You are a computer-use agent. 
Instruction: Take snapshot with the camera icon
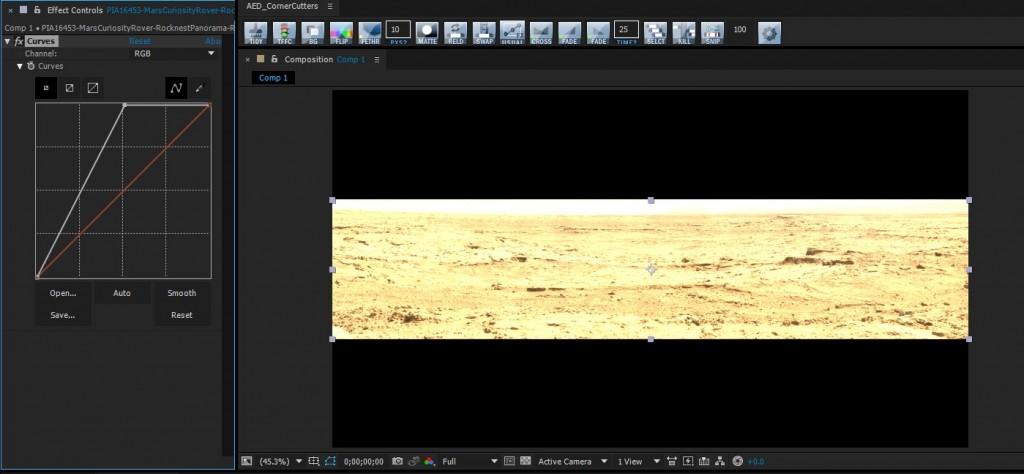tap(397, 461)
